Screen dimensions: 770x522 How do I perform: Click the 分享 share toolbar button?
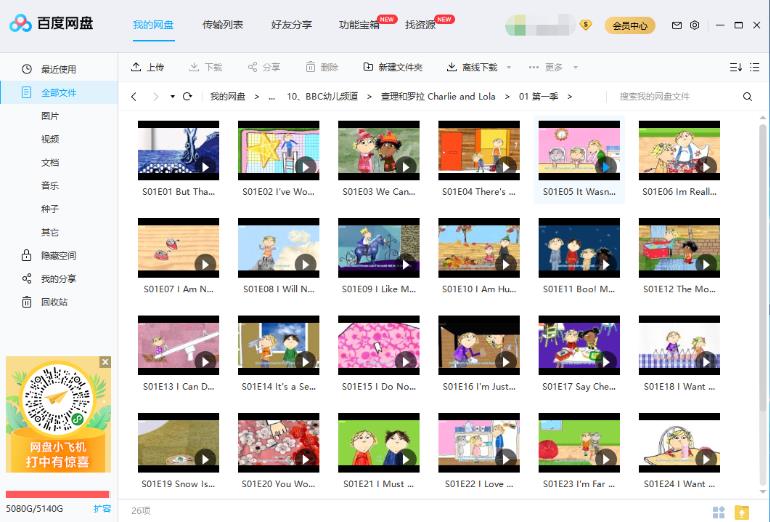click(x=264, y=67)
